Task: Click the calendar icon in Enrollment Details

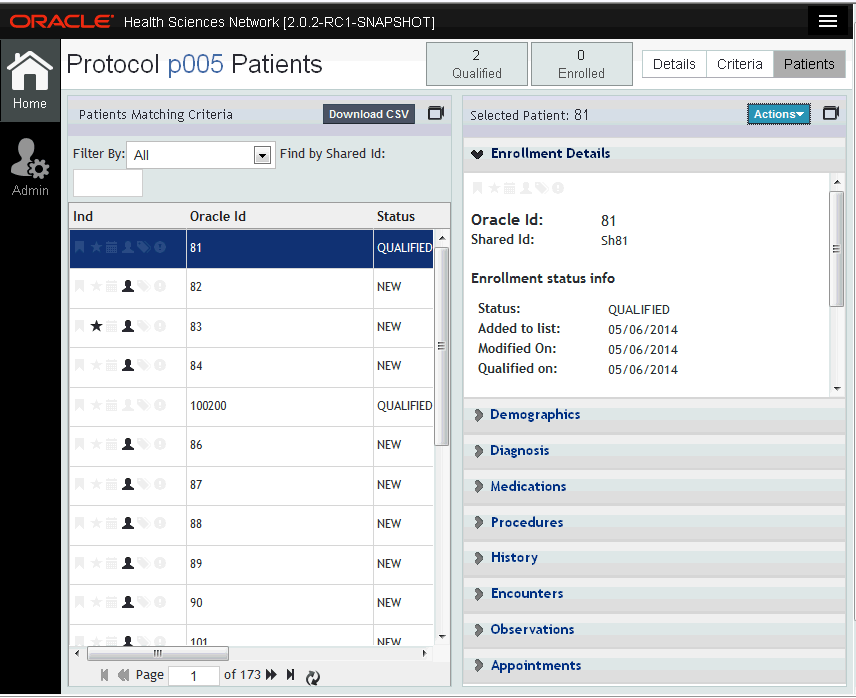Action: [x=509, y=188]
